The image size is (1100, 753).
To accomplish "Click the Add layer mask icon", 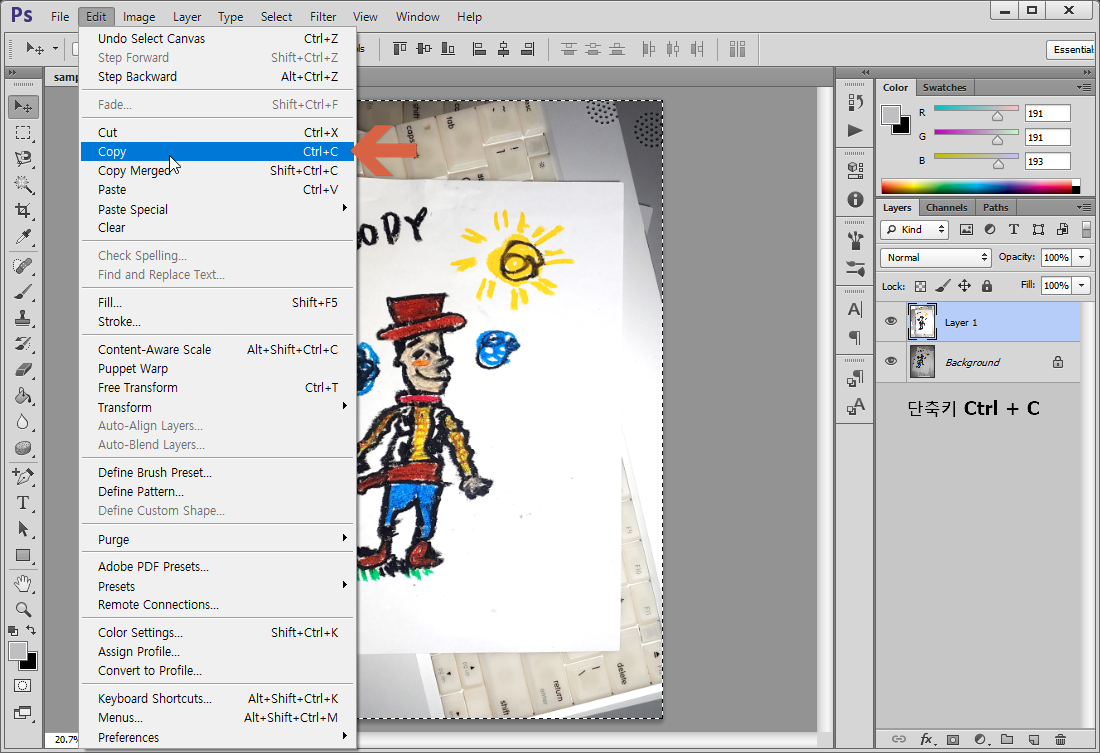I will click(x=953, y=739).
